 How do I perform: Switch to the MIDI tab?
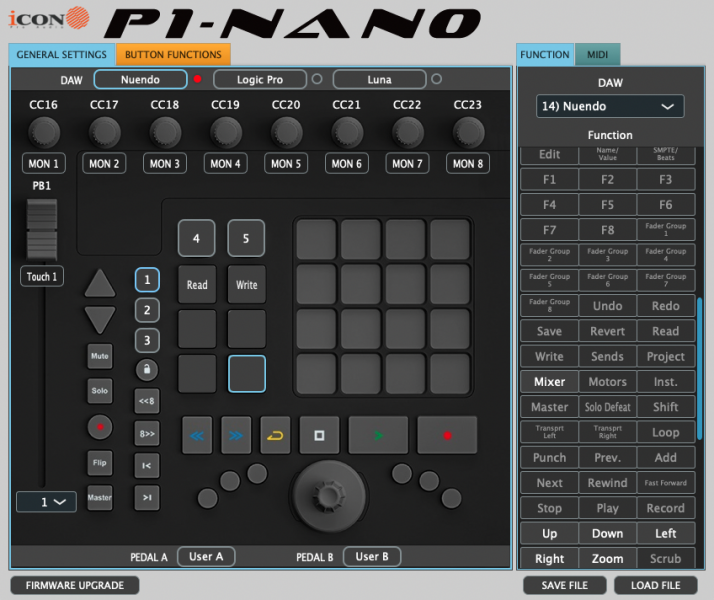coord(597,55)
